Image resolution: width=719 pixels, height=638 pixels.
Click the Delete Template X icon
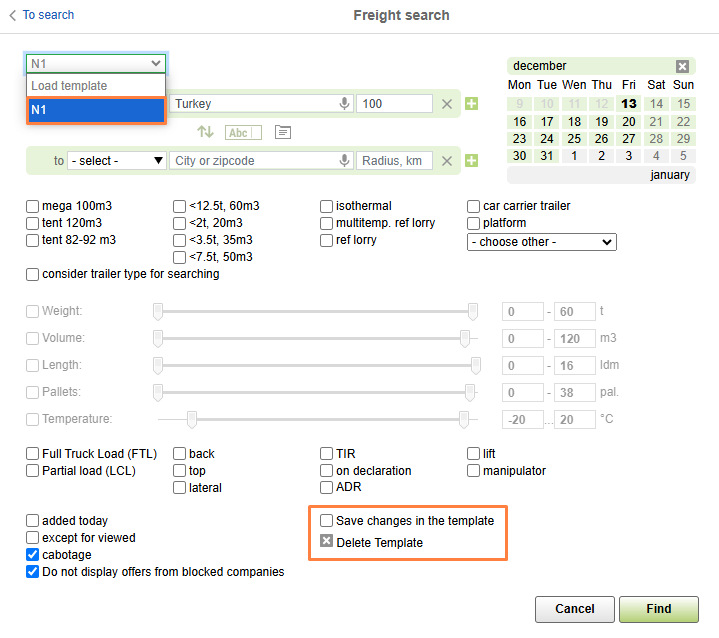[326, 542]
